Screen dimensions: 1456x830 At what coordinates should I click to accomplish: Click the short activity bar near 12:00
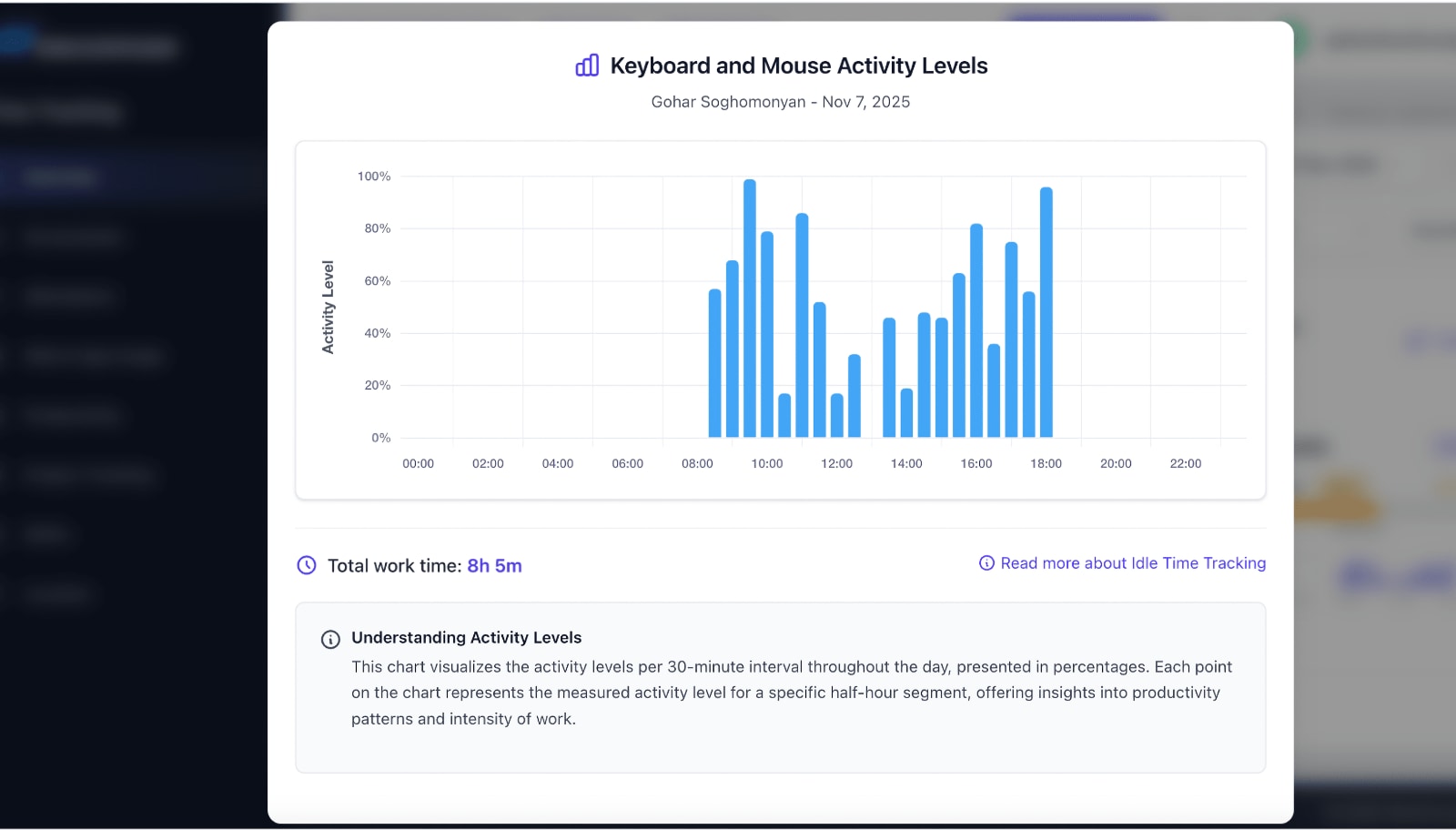(x=837, y=414)
